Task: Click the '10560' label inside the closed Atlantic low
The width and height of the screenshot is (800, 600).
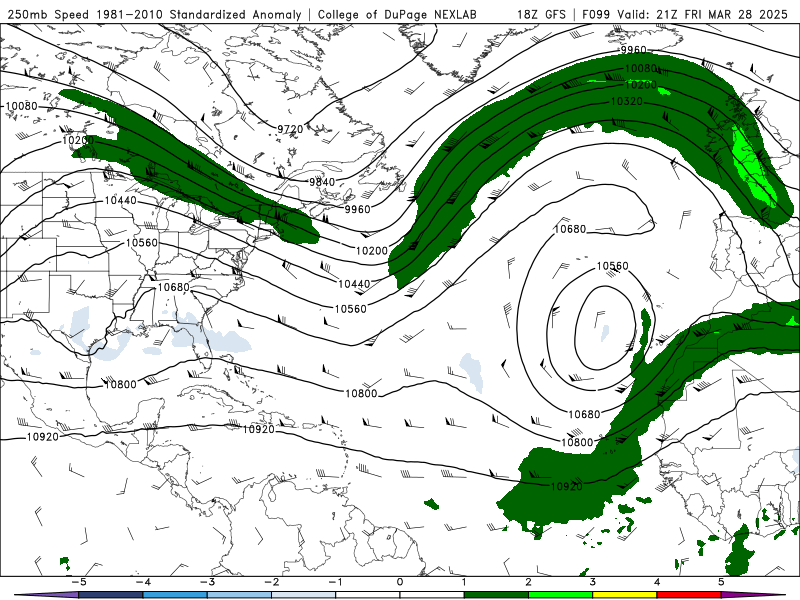Action: [x=612, y=266]
